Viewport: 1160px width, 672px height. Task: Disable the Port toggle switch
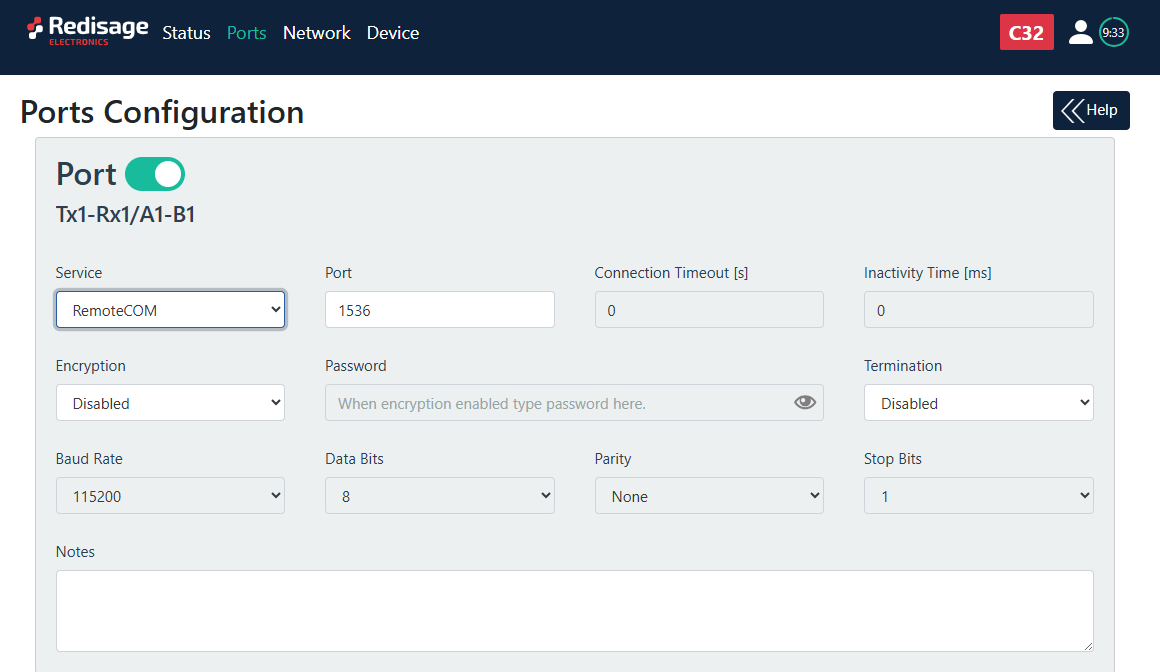155,174
